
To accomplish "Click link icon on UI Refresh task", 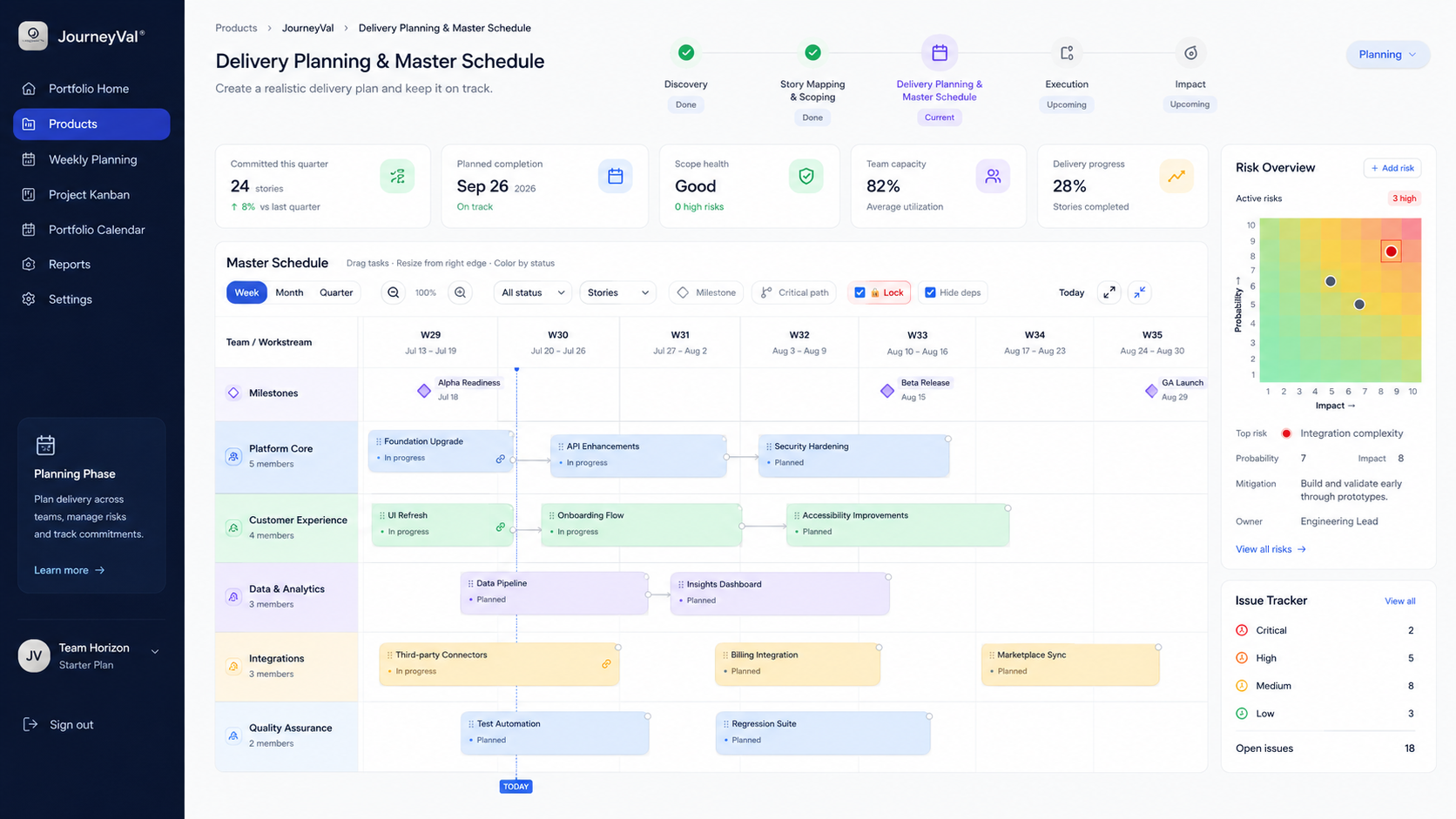I will (x=501, y=527).
